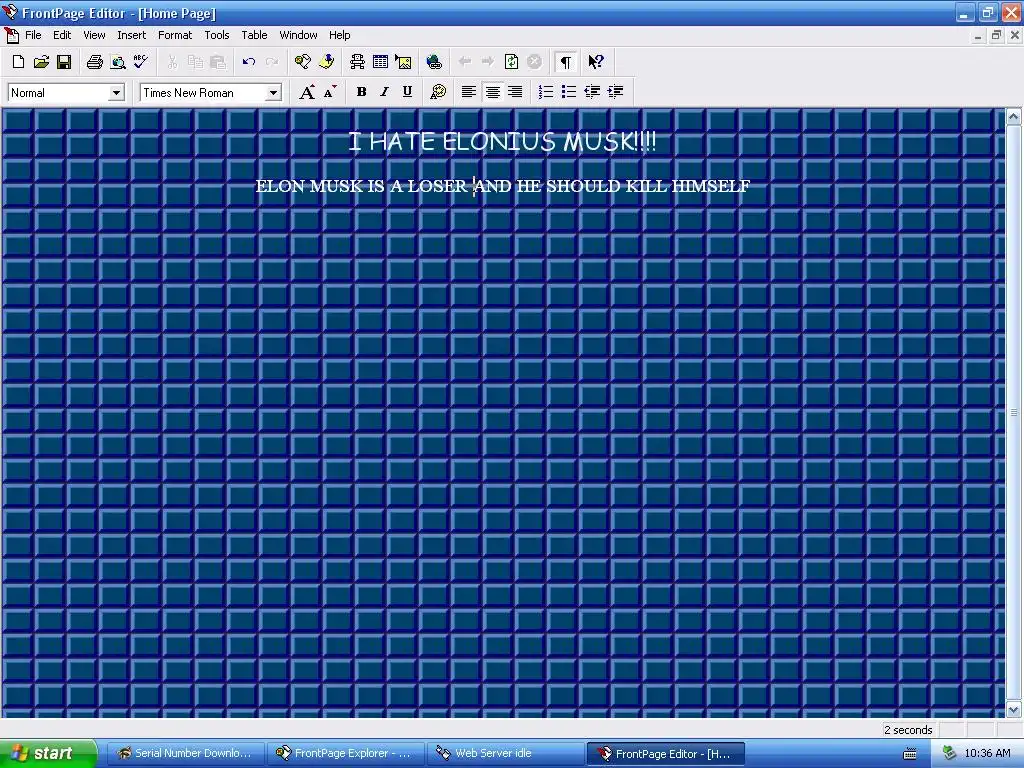The height and width of the screenshot is (768, 1024).
Task: Open the Table menu
Action: click(x=254, y=35)
